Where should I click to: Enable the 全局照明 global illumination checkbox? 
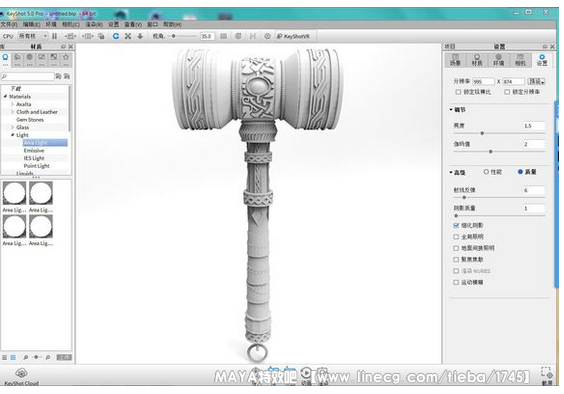click(456, 237)
